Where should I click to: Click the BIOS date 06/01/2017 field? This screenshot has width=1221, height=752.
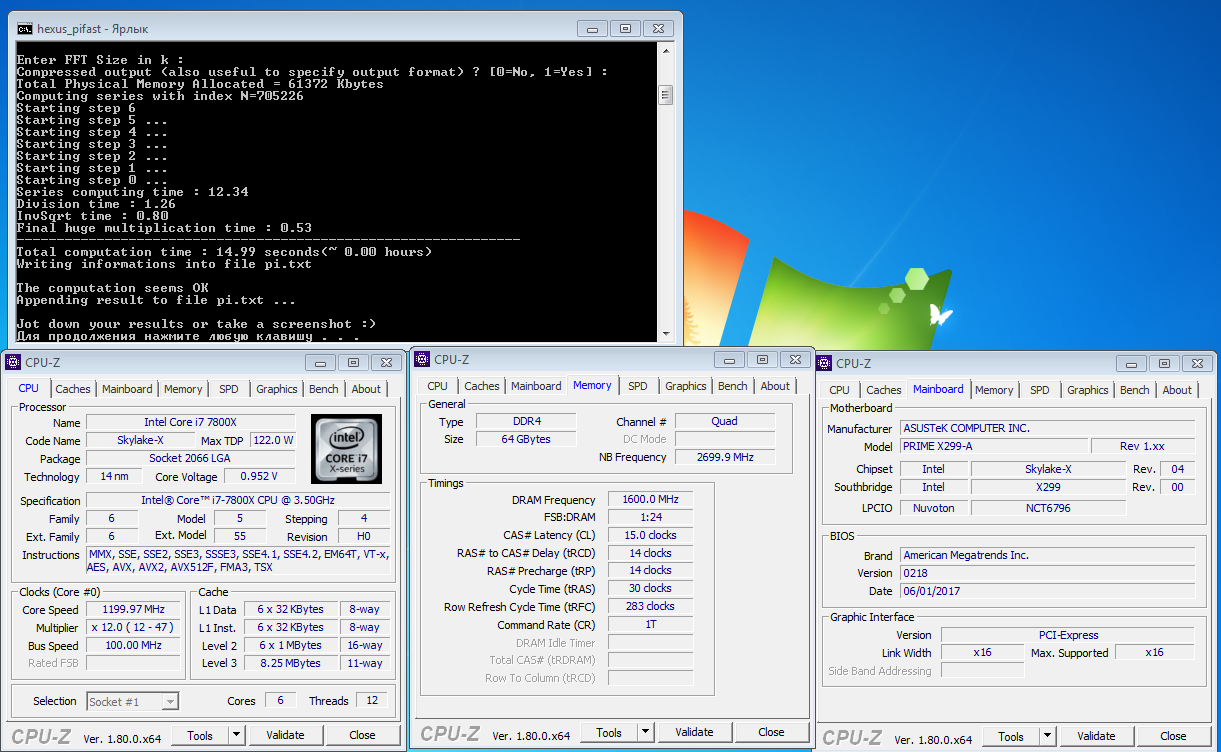[1048, 591]
